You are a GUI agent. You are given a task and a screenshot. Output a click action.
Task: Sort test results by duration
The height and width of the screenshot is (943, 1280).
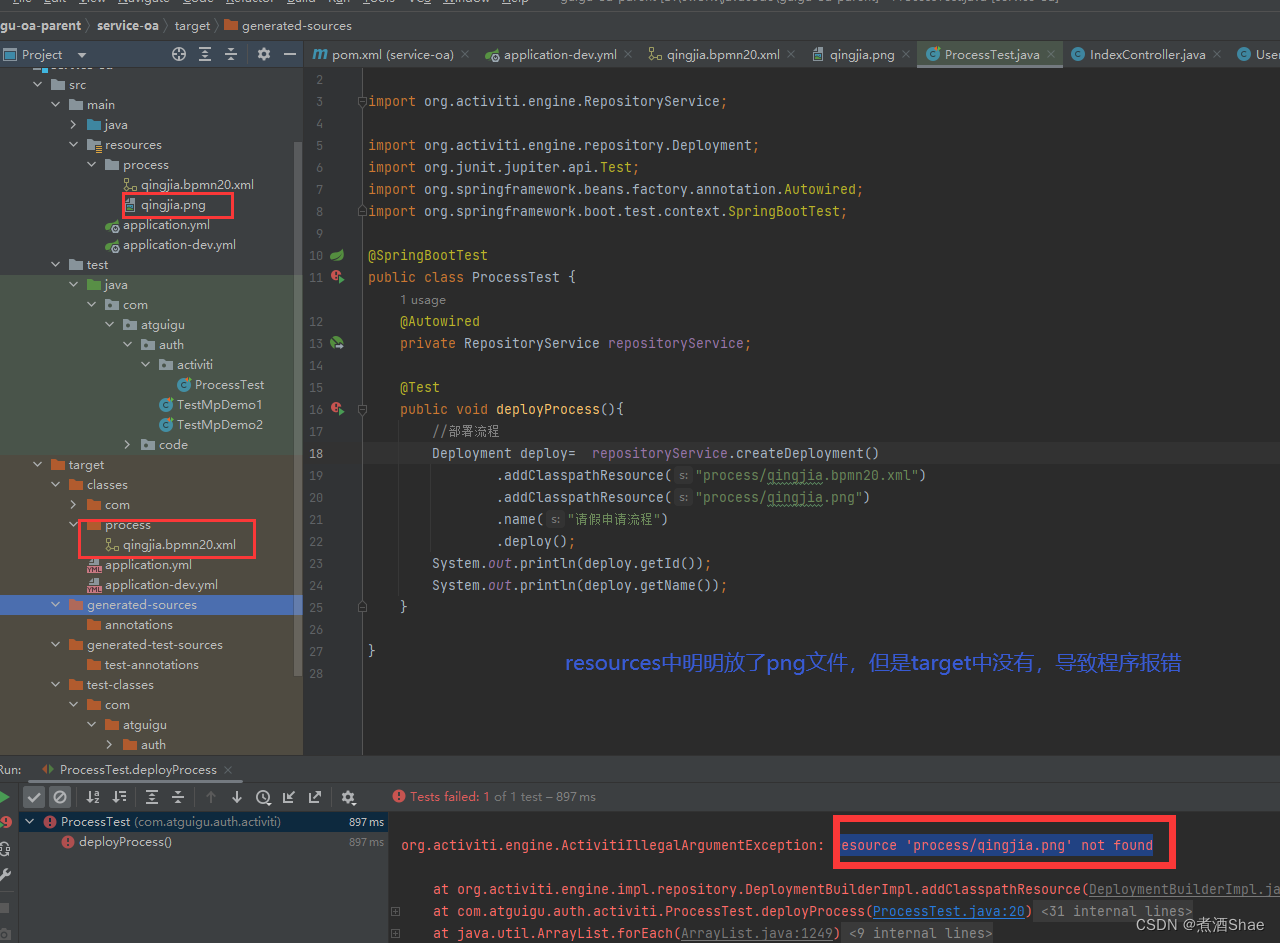click(x=119, y=797)
